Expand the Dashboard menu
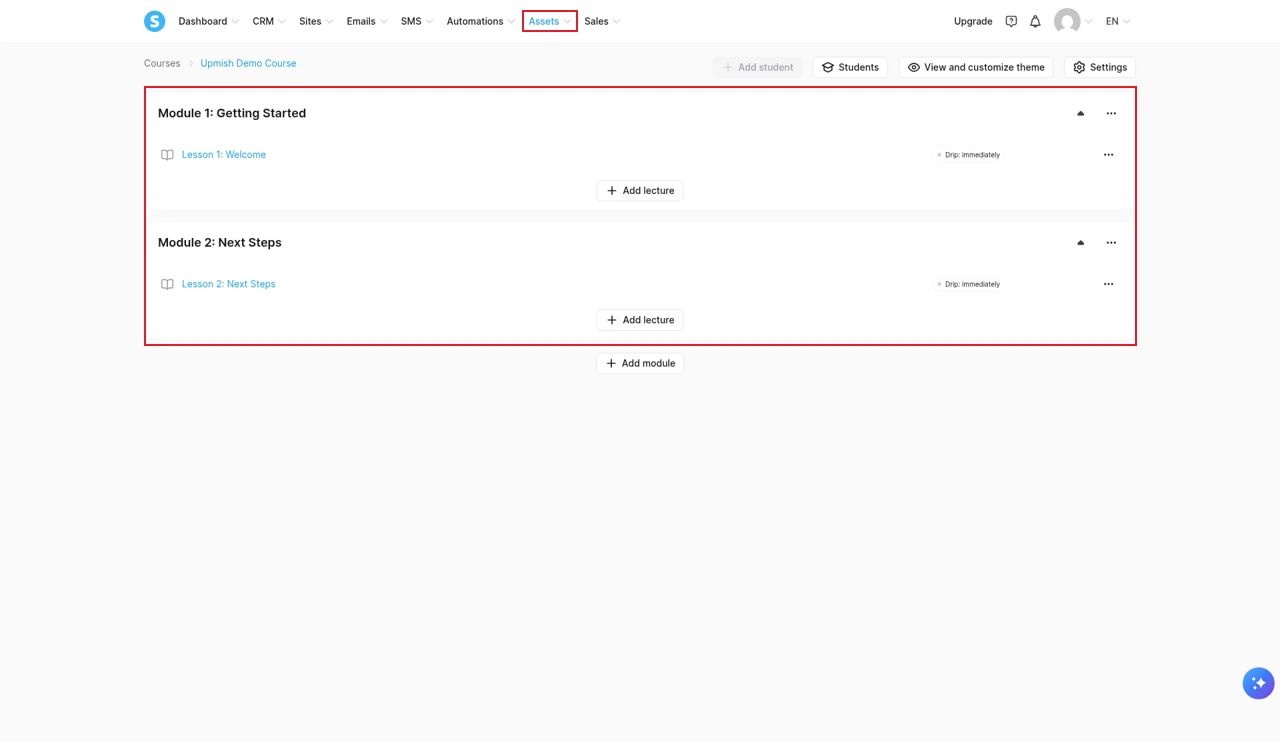Image resolution: width=1280 pixels, height=742 pixels. pos(208,21)
